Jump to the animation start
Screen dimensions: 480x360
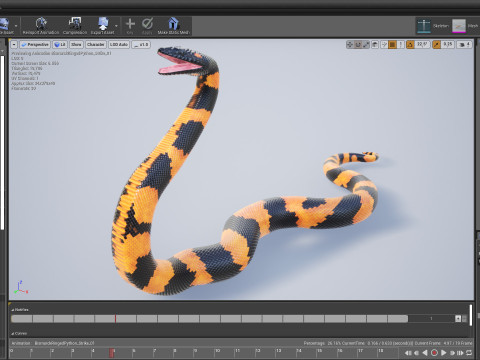point(408,353)
